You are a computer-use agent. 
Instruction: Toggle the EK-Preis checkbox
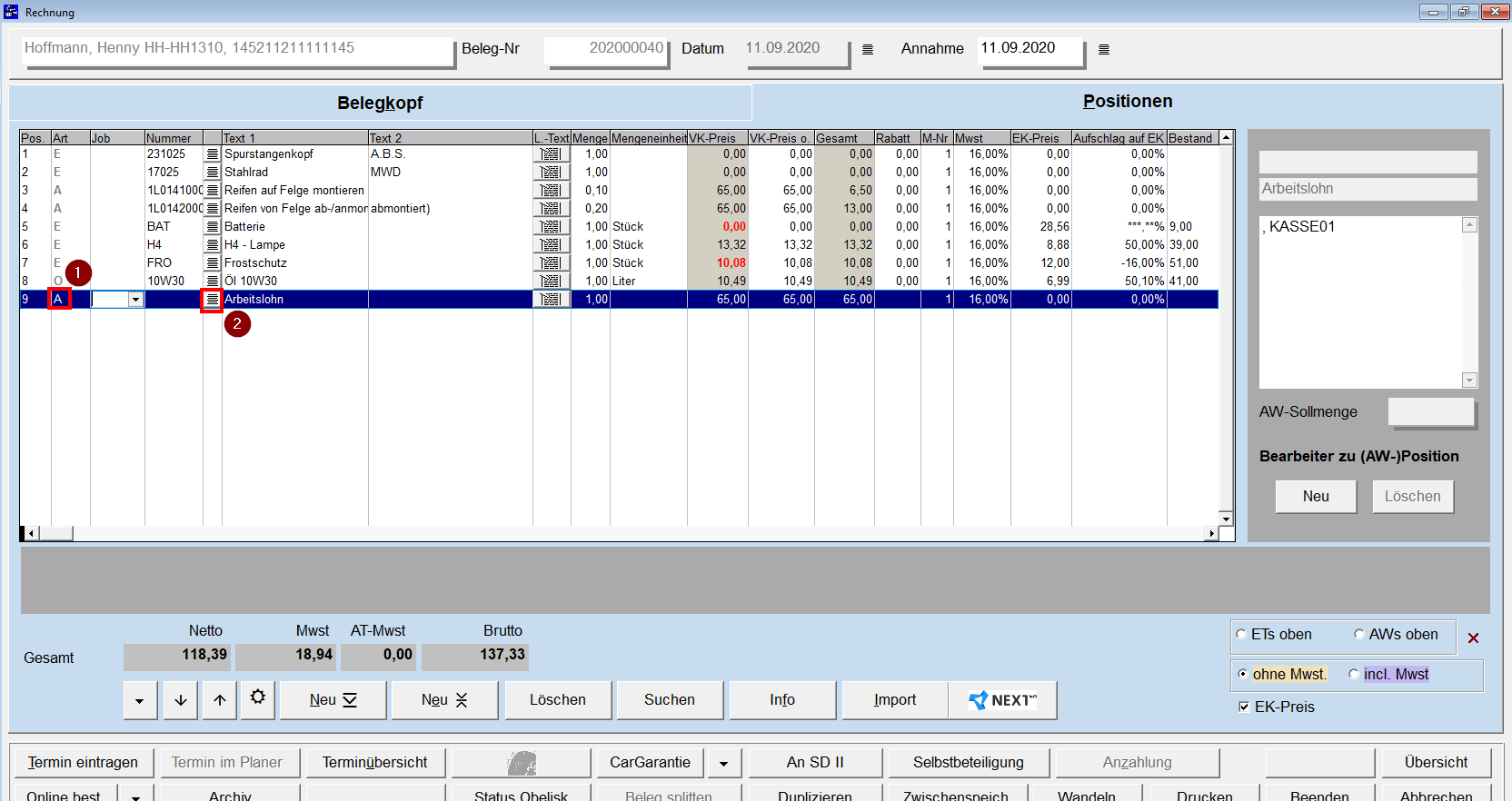coord(1244,707)
